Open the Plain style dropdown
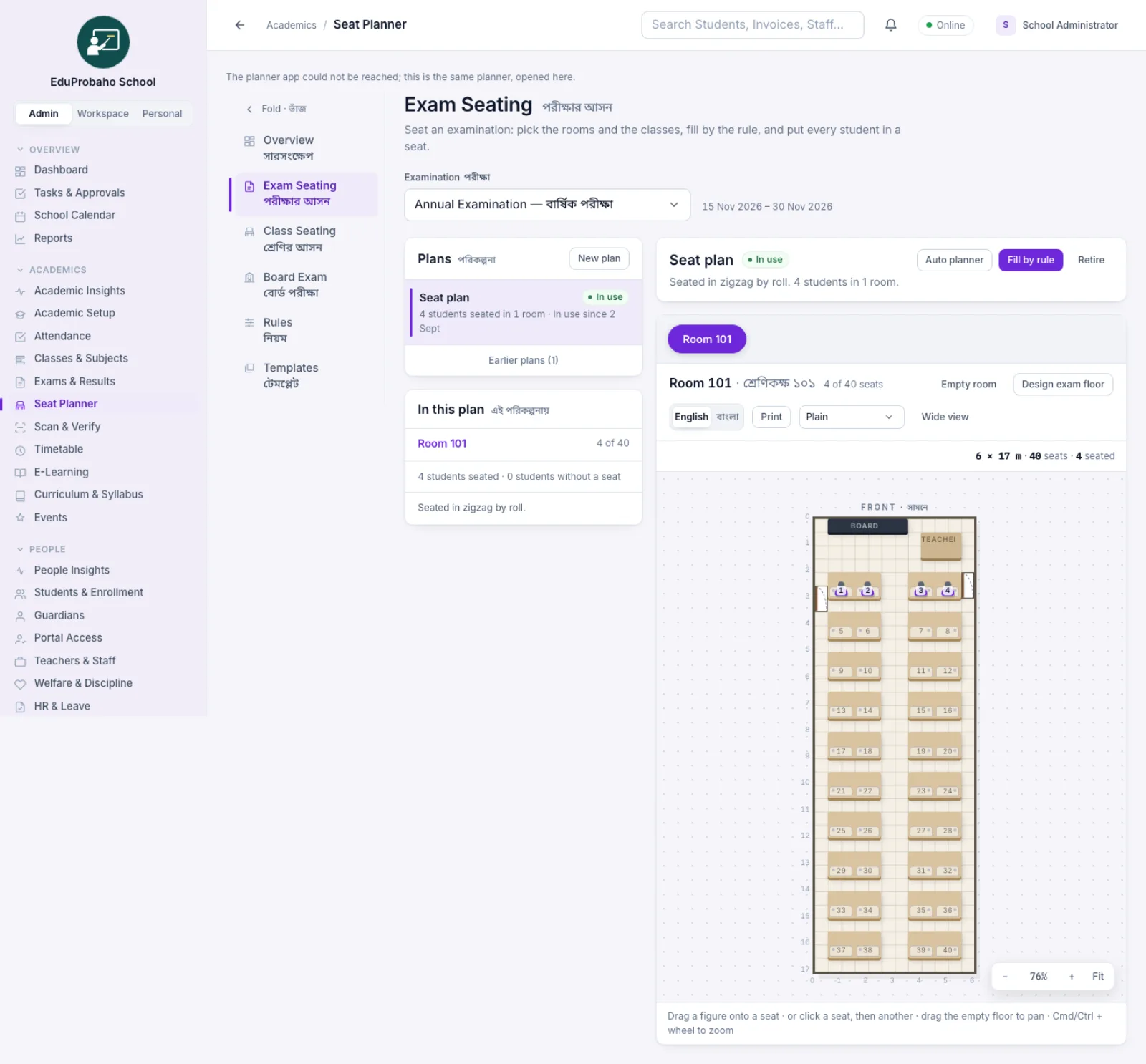Viewport: 1146px width, 1064px height. tap(852, 417)
